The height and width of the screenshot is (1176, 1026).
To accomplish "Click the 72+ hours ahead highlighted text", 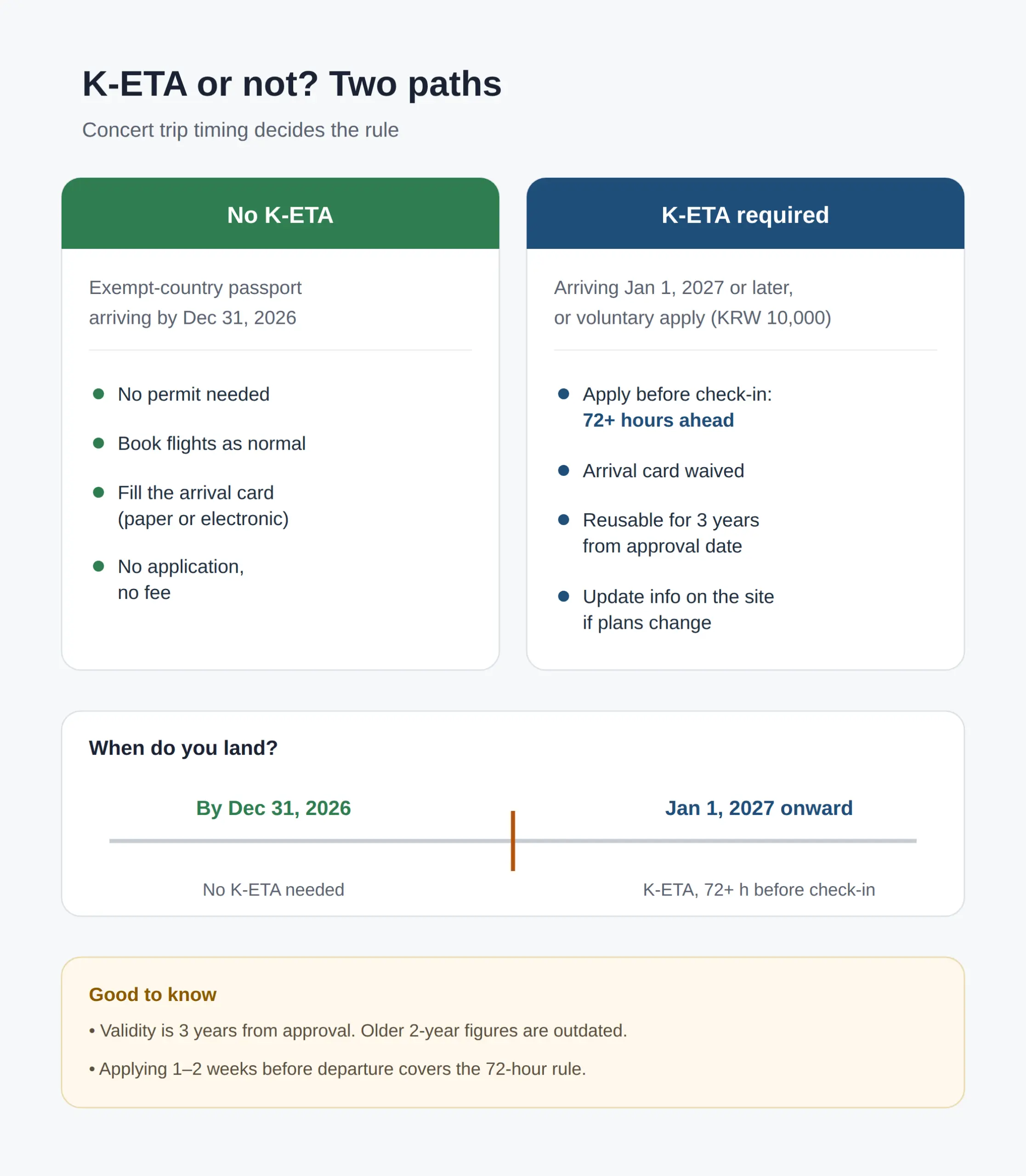I will pos(658,420).
